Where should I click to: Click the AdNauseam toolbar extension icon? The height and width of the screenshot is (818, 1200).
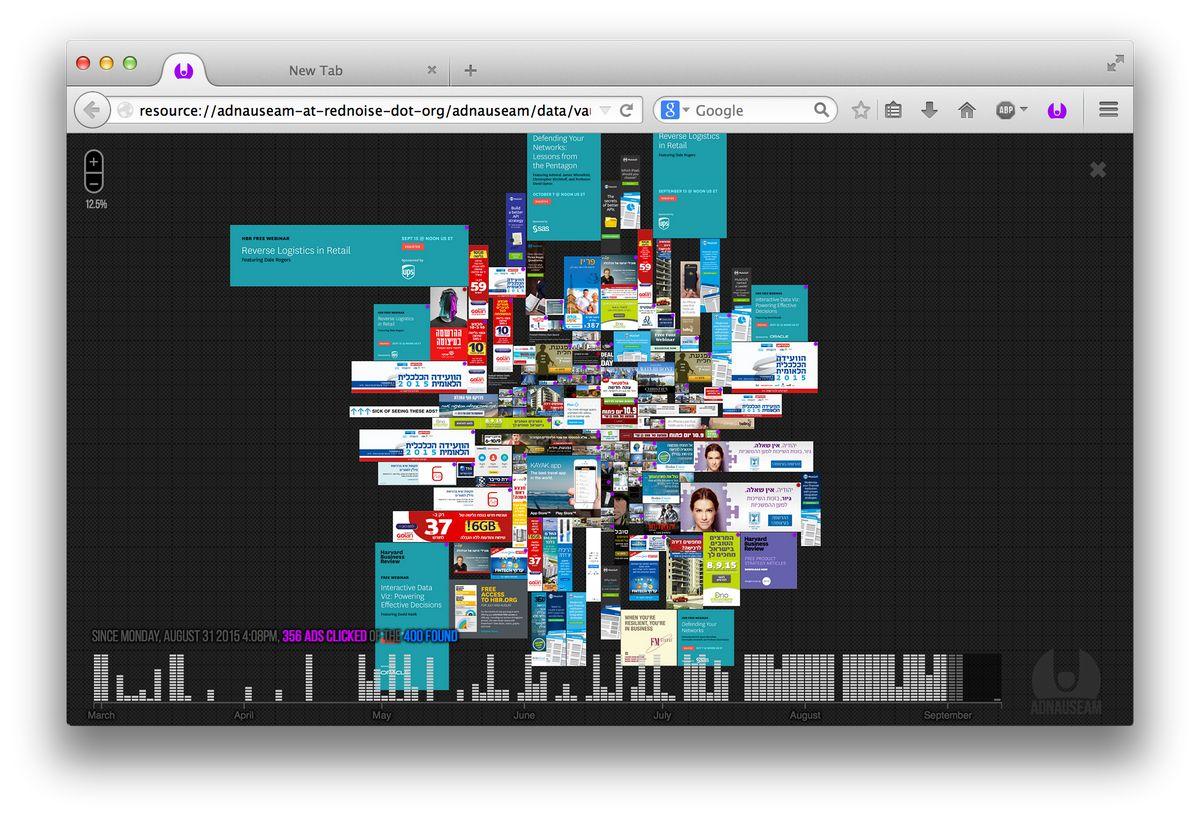coord(1057,110)
